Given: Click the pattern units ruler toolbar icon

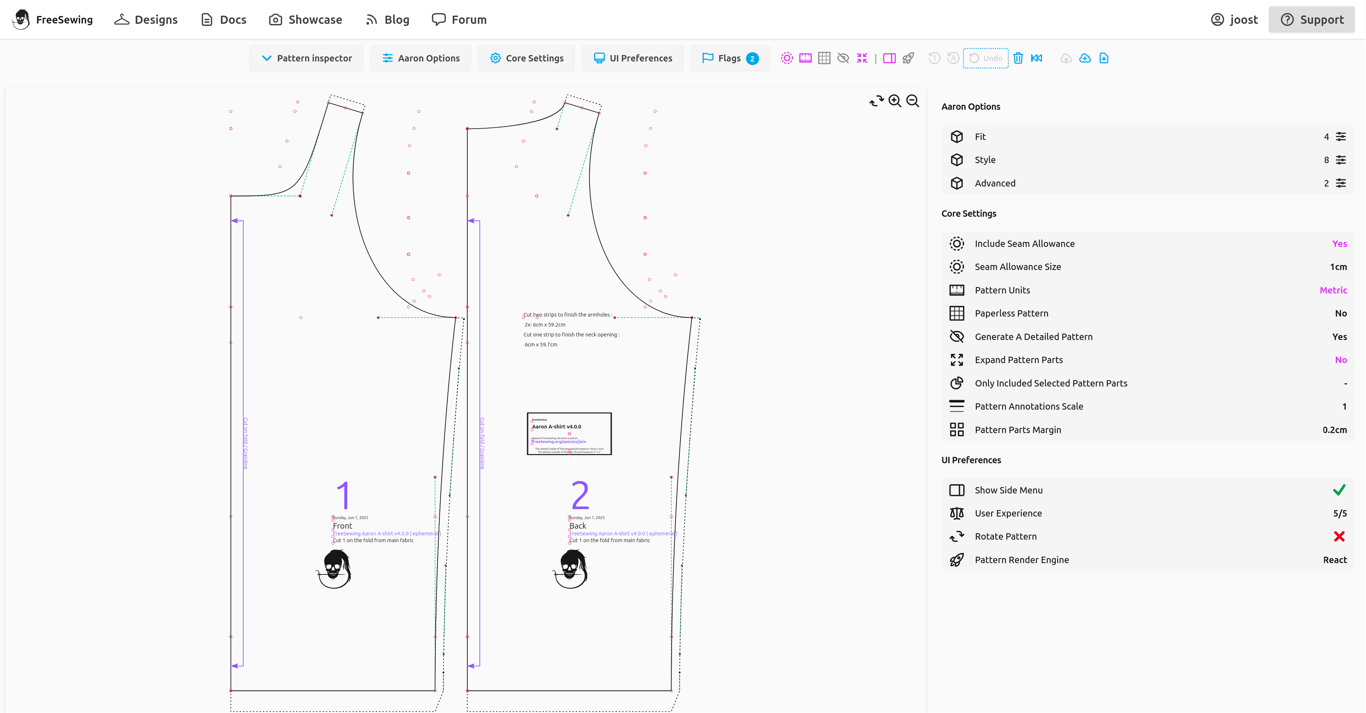Looking at the screenshot, I should click(x=805, y=58).
